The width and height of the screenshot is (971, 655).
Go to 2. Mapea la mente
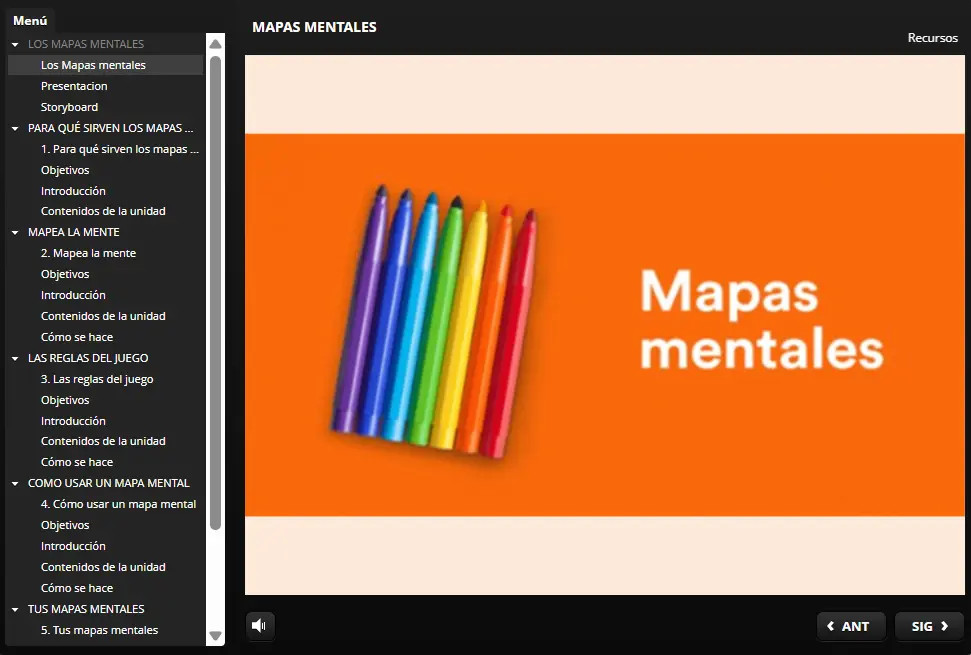point(88,253)
